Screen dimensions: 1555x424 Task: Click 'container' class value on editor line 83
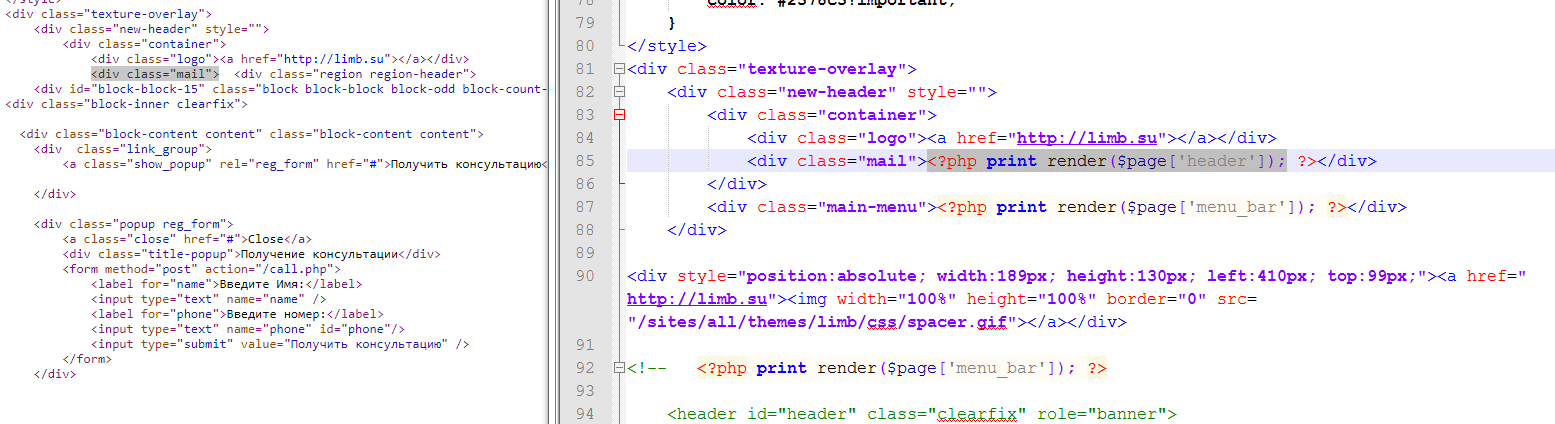872,115
